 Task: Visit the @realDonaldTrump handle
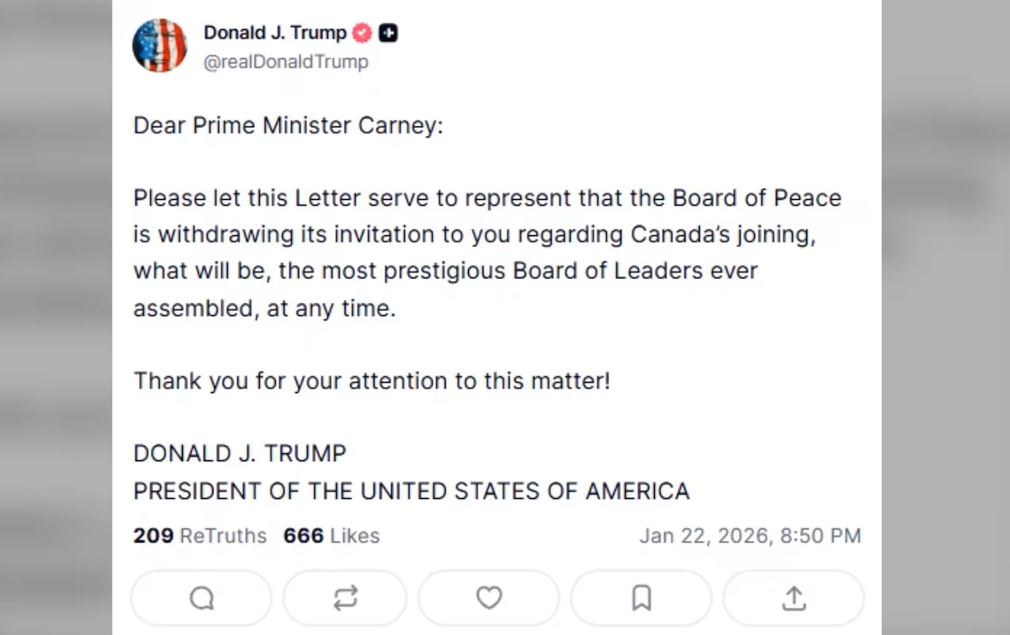[286, 62]
